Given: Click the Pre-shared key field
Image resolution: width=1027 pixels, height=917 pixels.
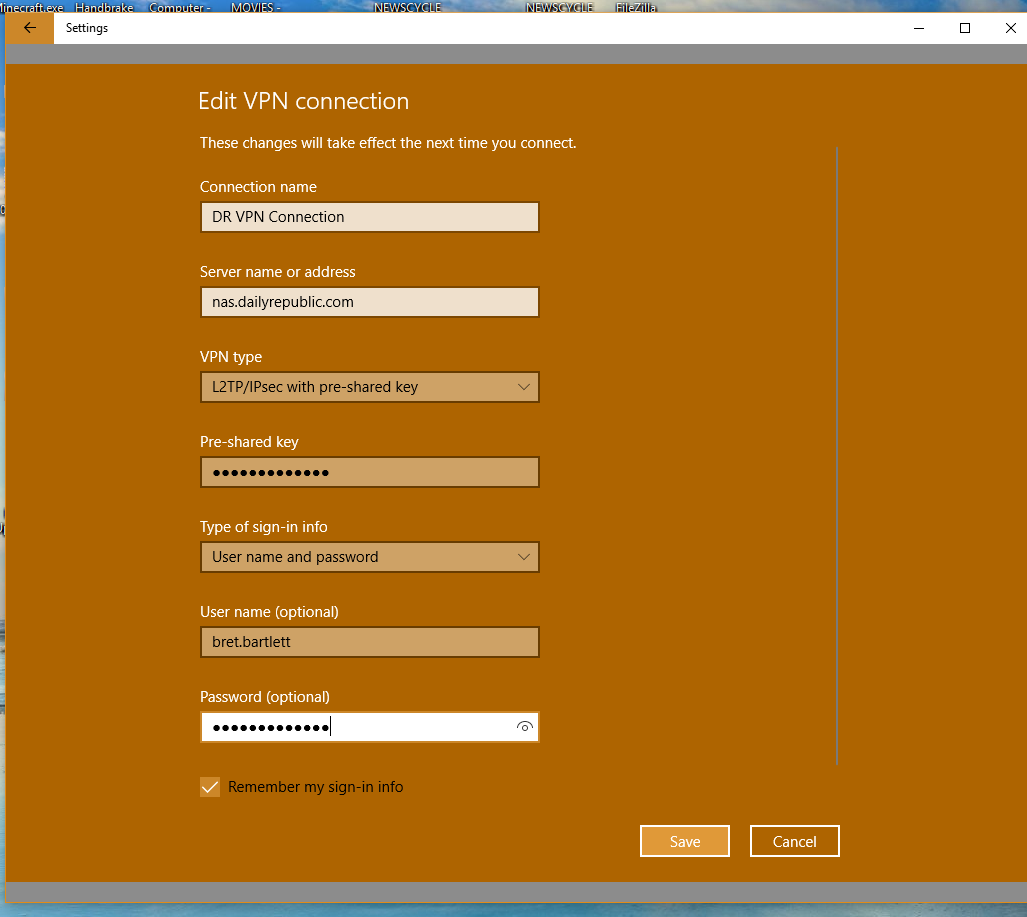Looking at the screenshot, I should [x=369, y=472].
